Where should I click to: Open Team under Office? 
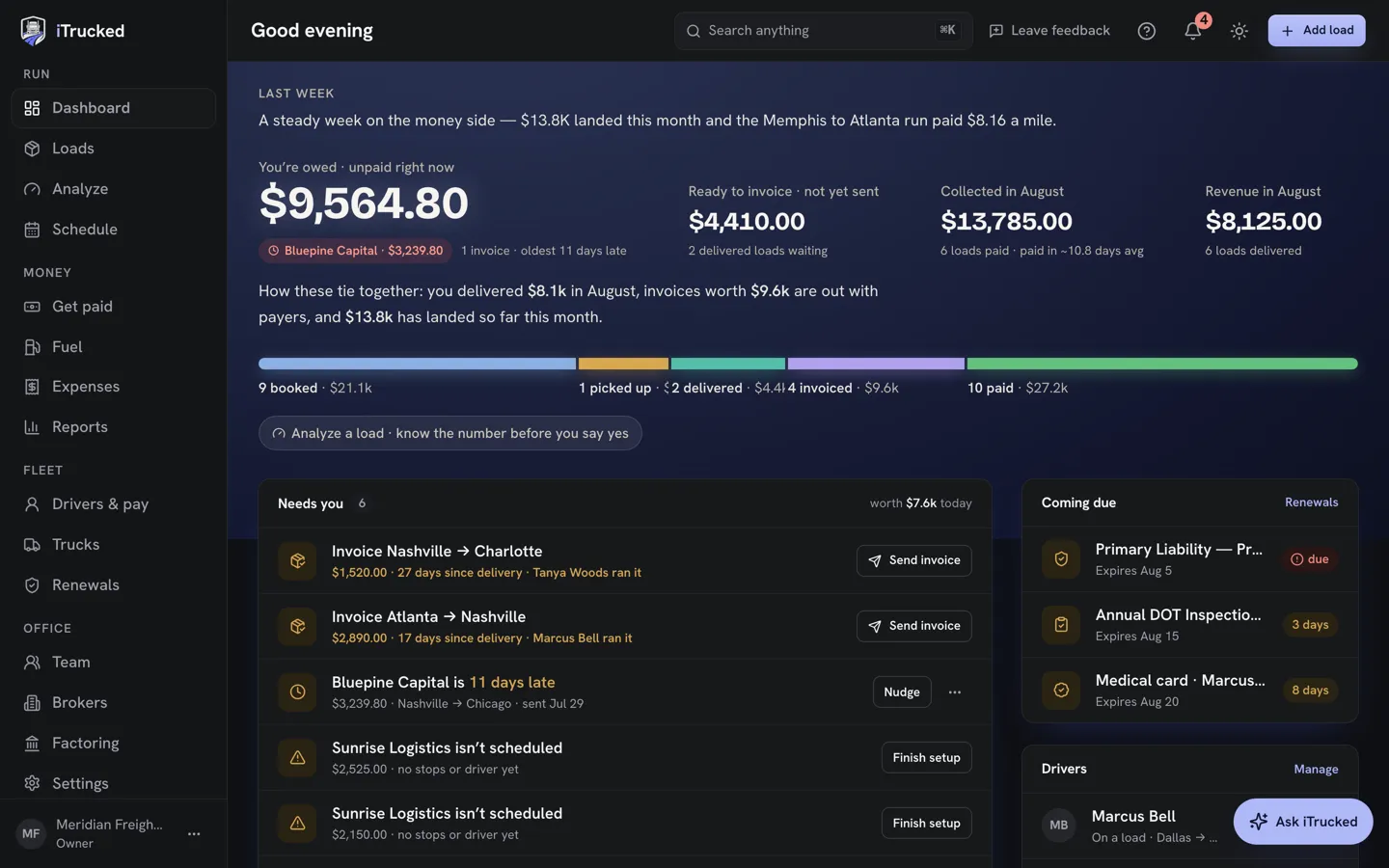pos(113,663)
